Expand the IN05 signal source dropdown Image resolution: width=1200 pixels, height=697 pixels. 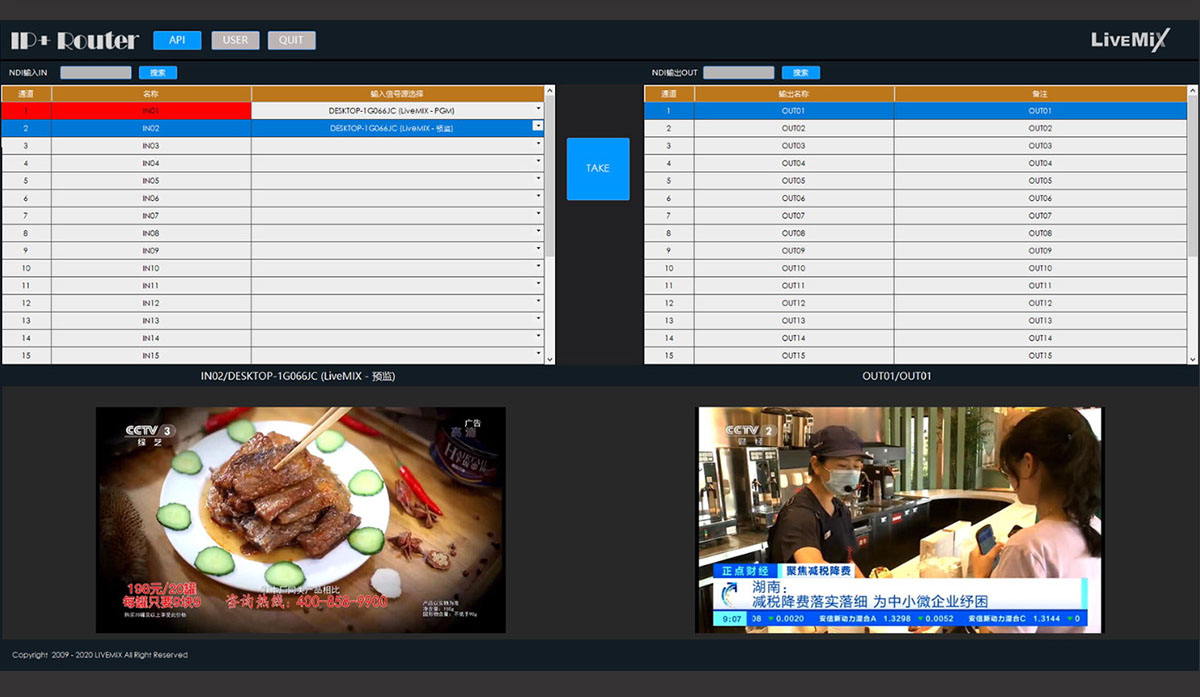pos(538,180)
